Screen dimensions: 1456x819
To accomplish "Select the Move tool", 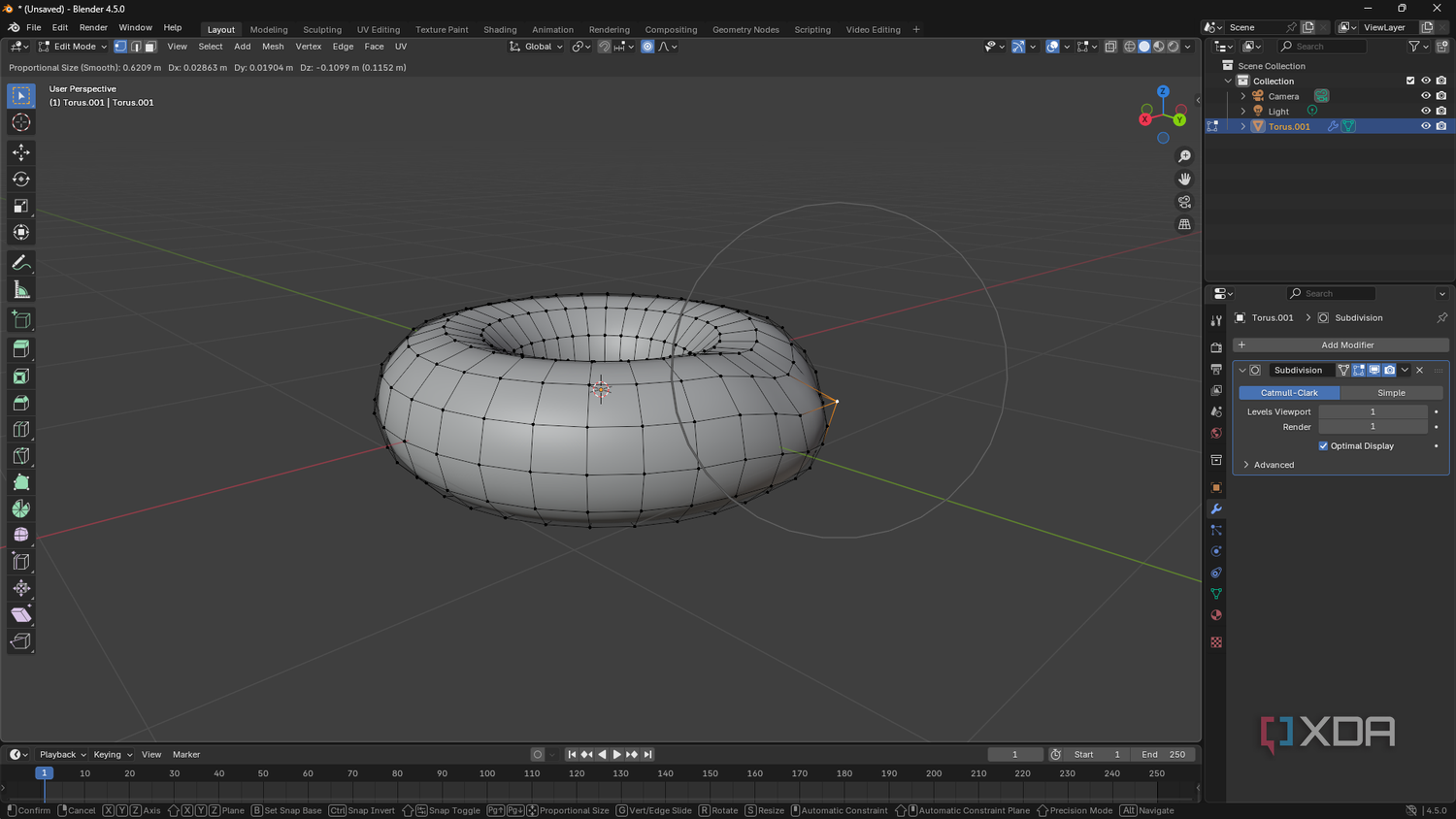I will coord(21,152).
